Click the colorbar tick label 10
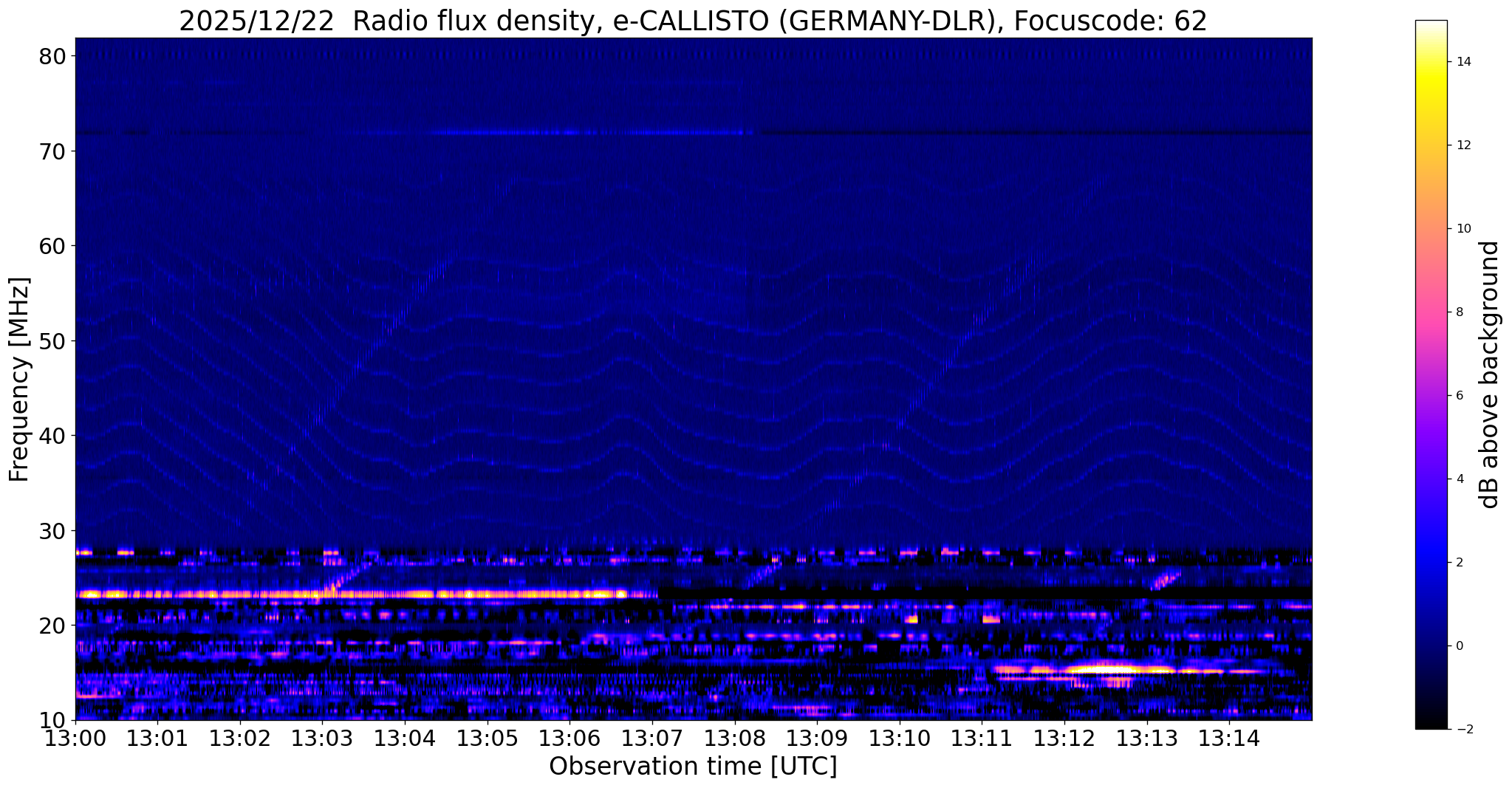This screenshot has width=1512, height=788. pyautogui.click(x=1463, y=229)
